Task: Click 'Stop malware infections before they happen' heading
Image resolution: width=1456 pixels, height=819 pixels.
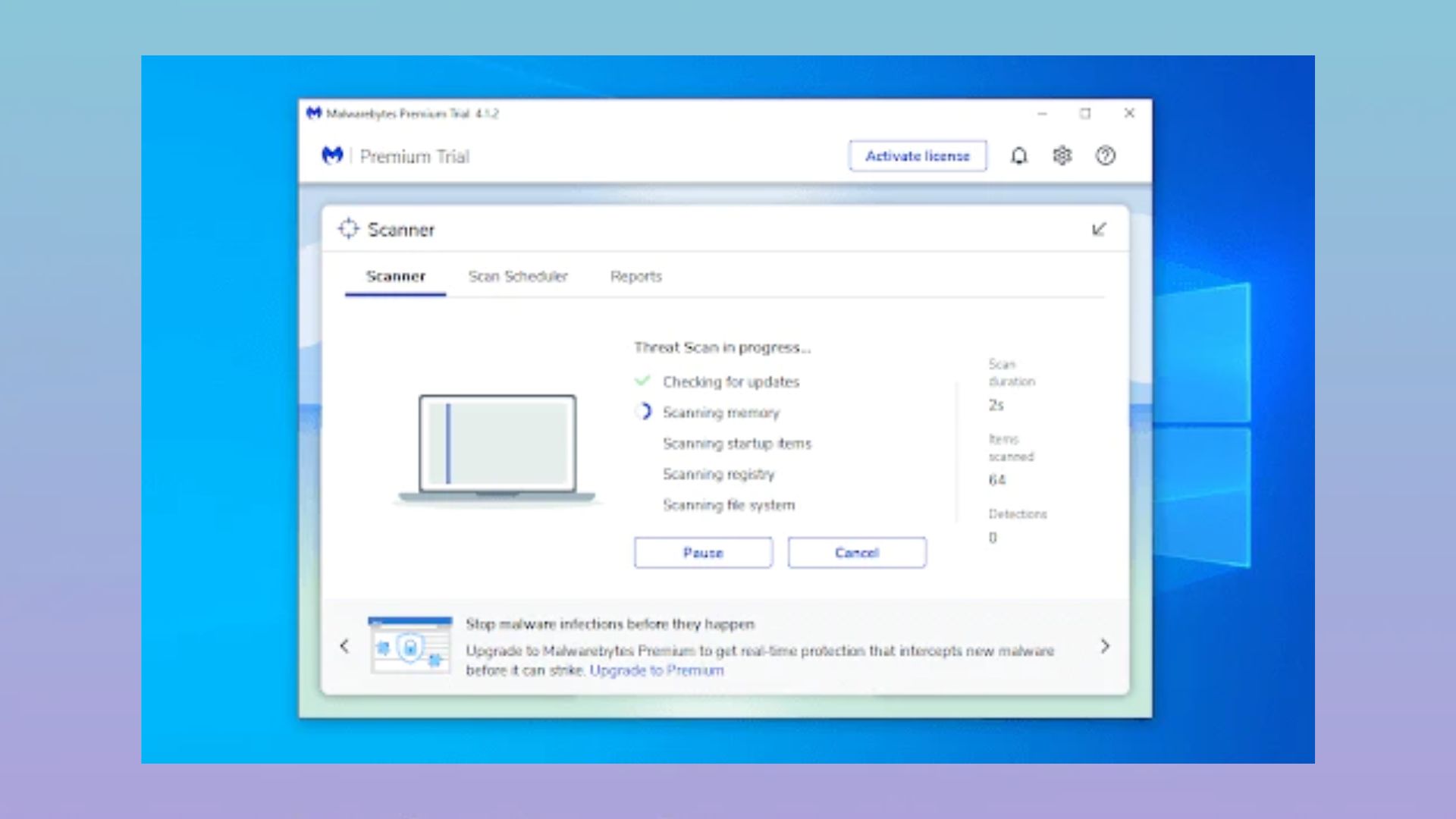Action: pos(610,624)
